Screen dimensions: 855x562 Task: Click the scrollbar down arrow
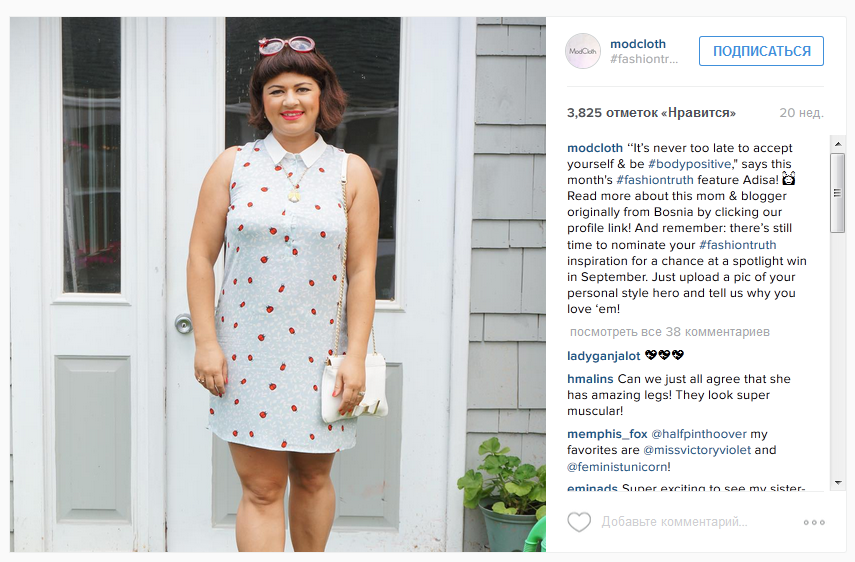[838, 483]
